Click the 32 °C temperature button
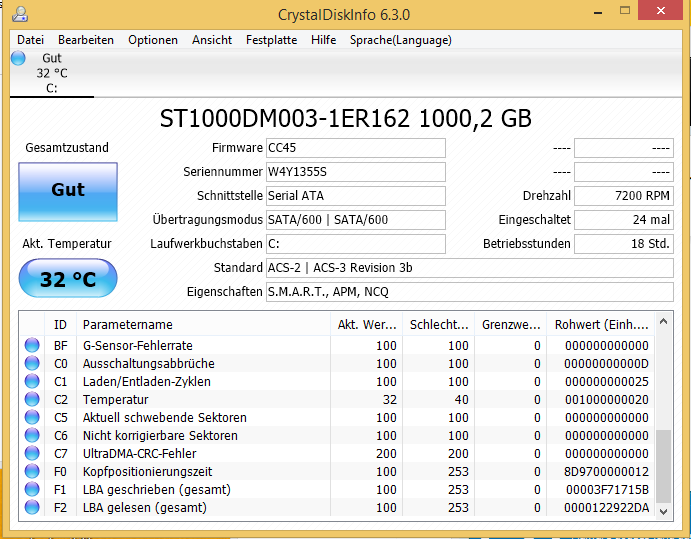Viewport: 691px width, 539px height. [68, 279]
